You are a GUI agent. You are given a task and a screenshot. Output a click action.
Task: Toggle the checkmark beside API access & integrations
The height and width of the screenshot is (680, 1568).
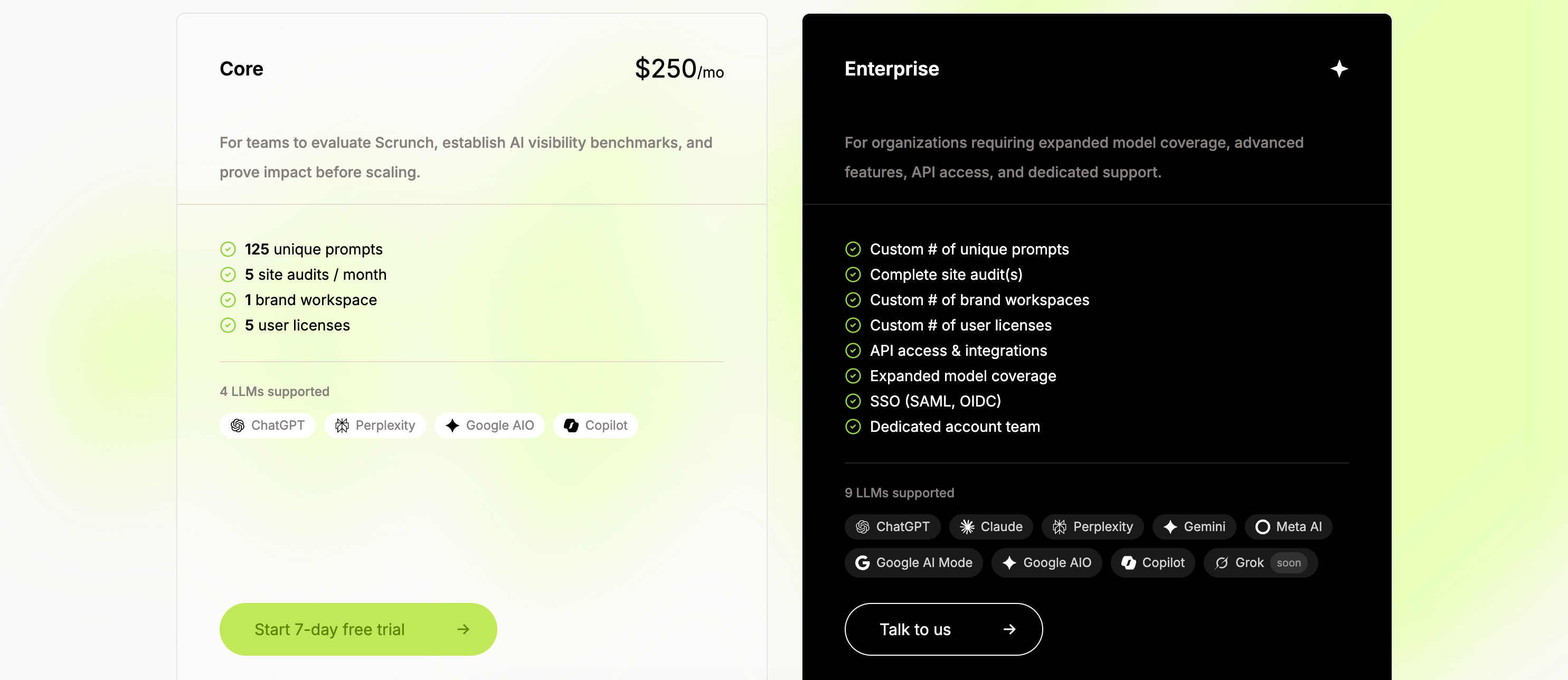point(853,351)
